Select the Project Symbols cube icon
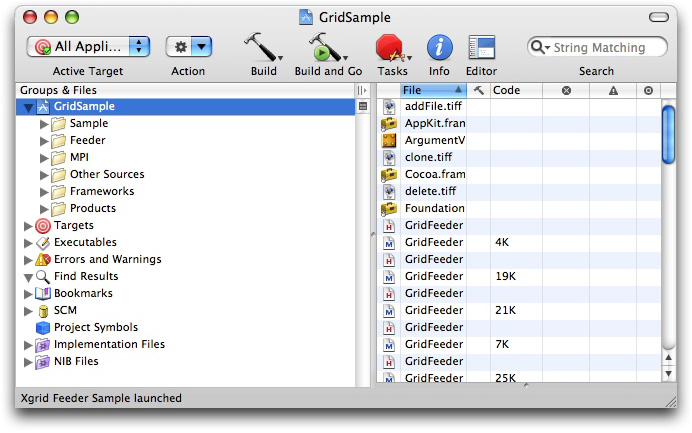The width and height of the screenshot is (692, 433). point(43,328)
